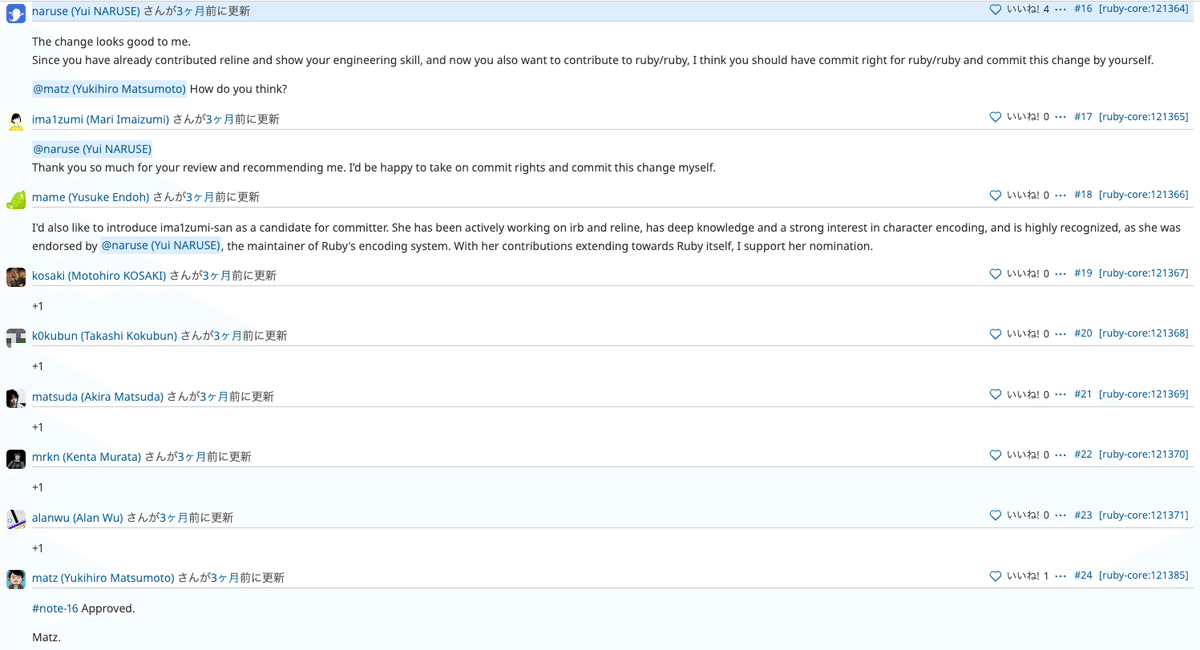
Task: Open k0kubun (Takashi Kokubun) profile link
Action: coord(104,336)
